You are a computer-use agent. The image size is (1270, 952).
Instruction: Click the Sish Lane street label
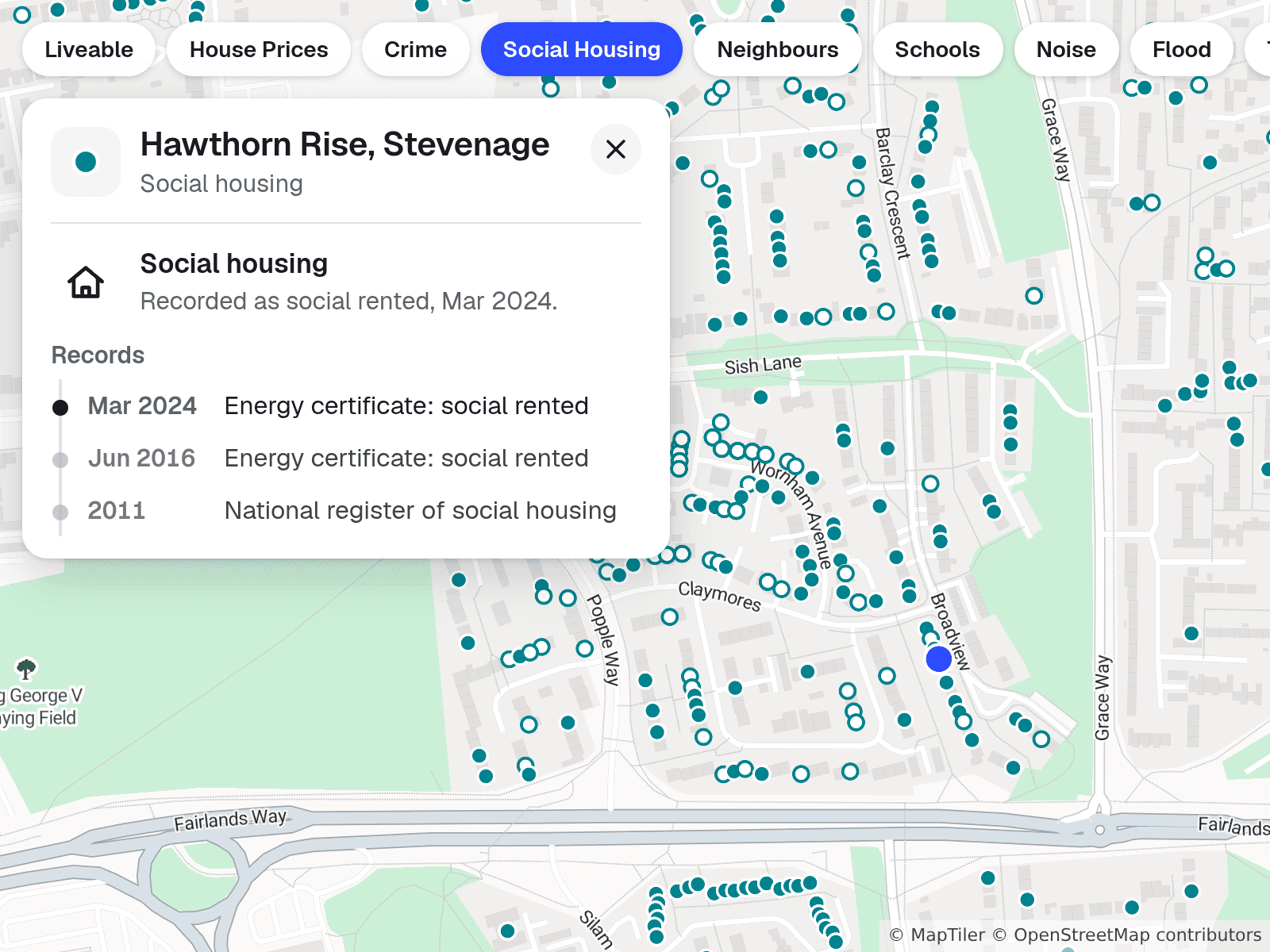[x=763, y=364]
